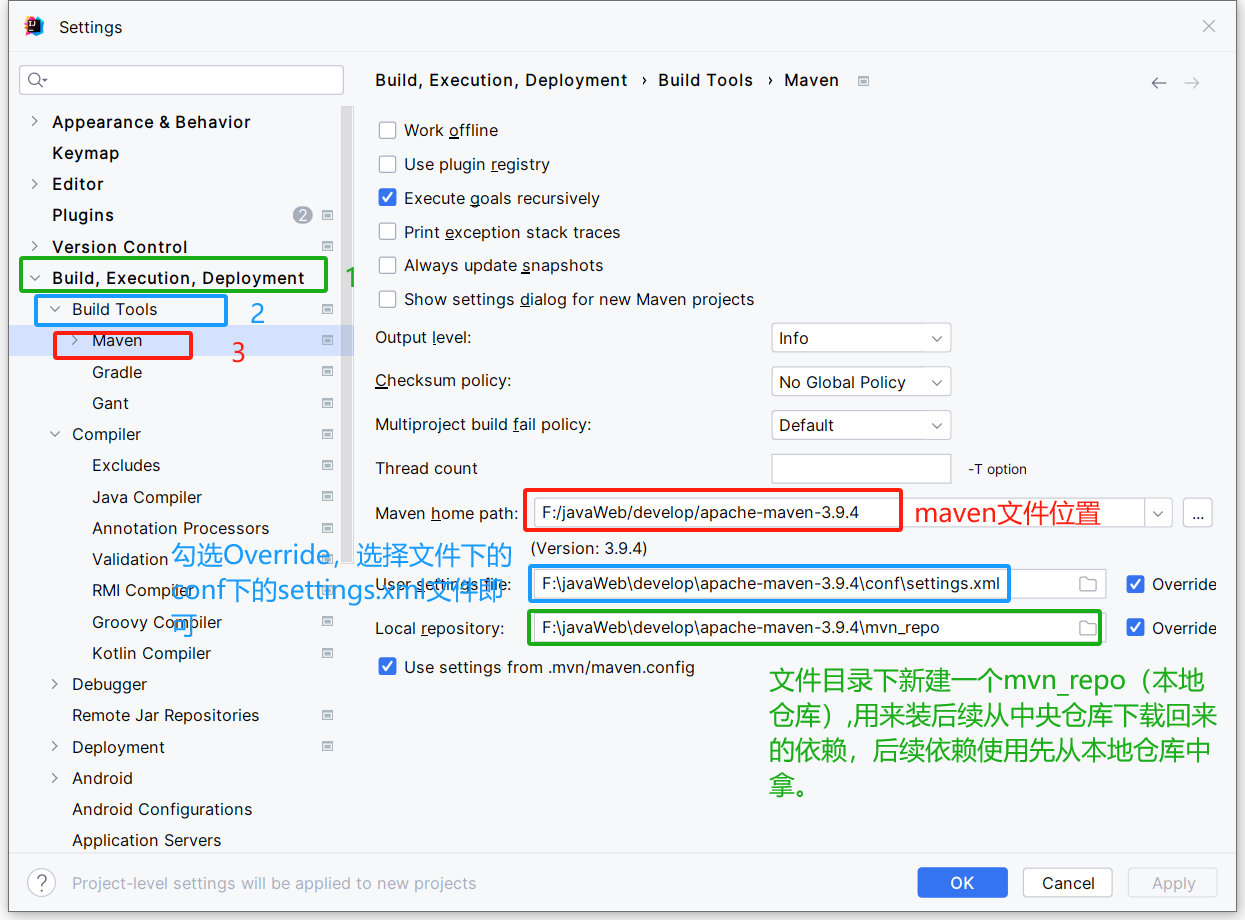The width and height of the screenshot is (1245, 920).
Task: Select Keymap in the settings tree
Action: coord(86,153)
